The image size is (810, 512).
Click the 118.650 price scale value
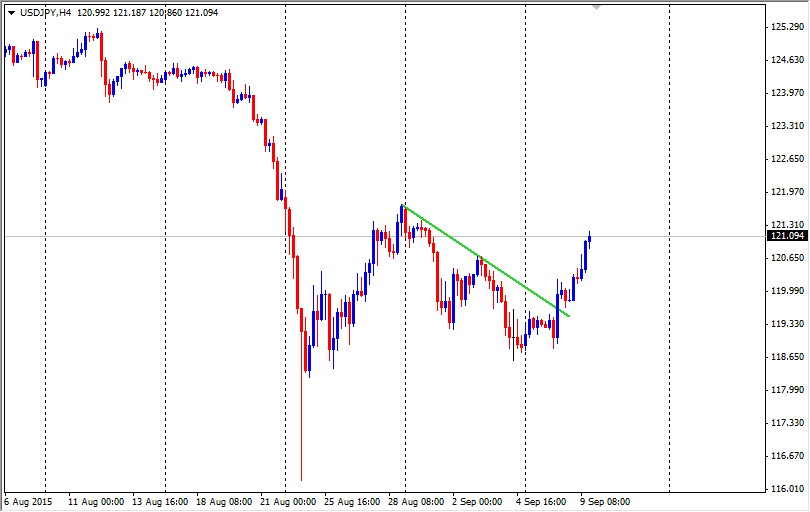point(787,357)
